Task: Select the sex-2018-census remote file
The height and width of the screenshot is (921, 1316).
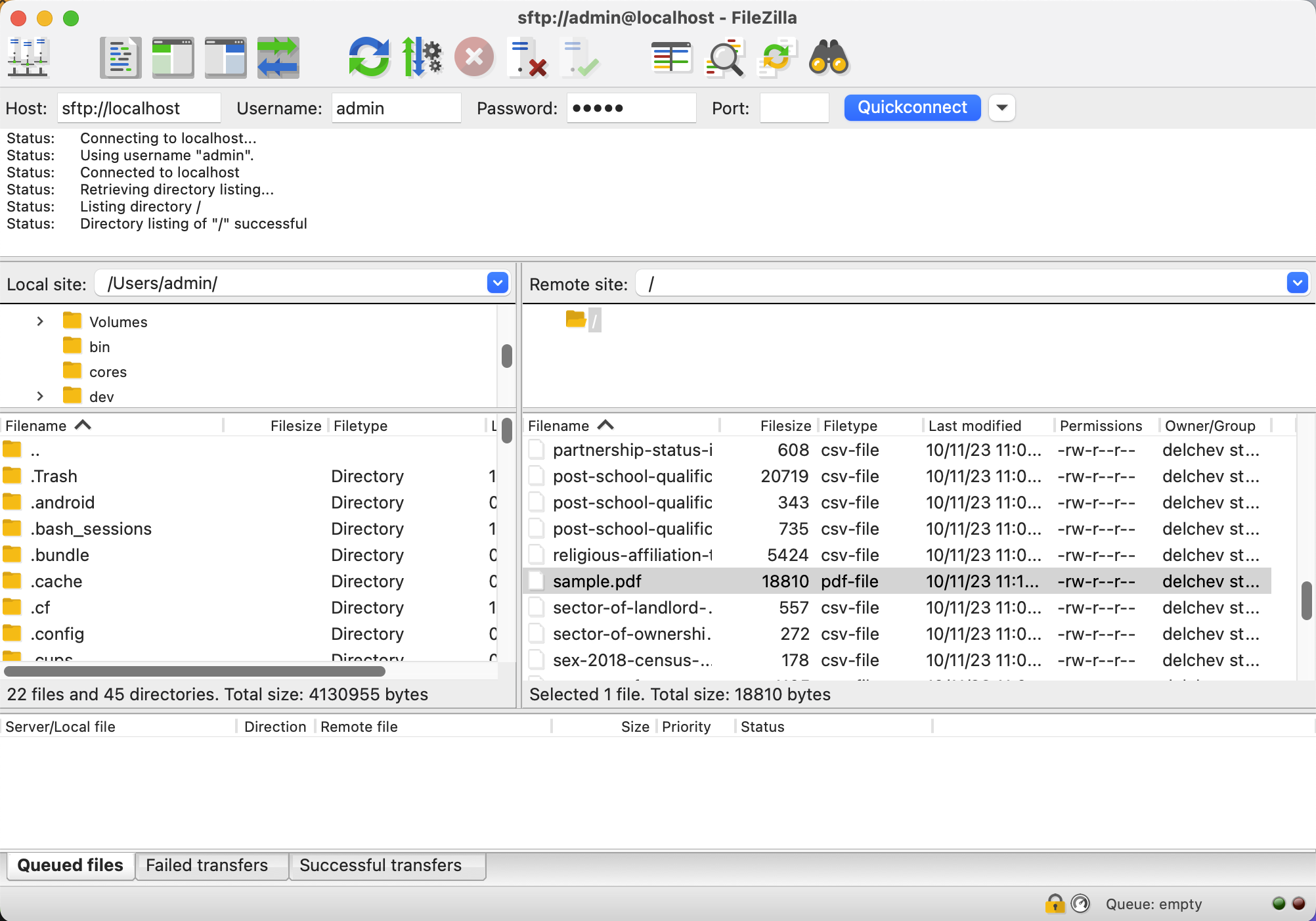Action: coord(897,660)
